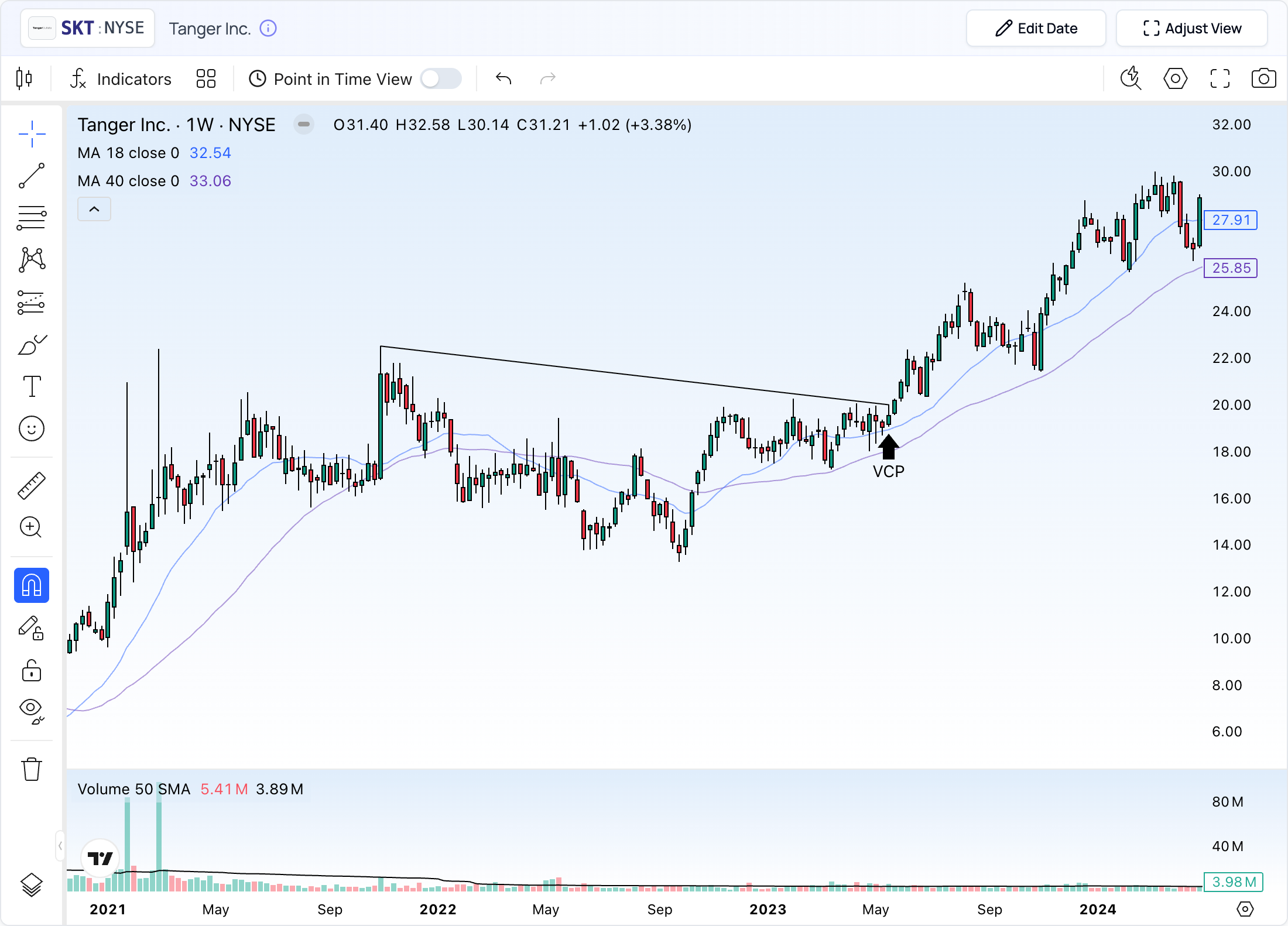Pick the brush drawing tool
The width and height of the screenshot is (1288, 926).
coord(32,345)
